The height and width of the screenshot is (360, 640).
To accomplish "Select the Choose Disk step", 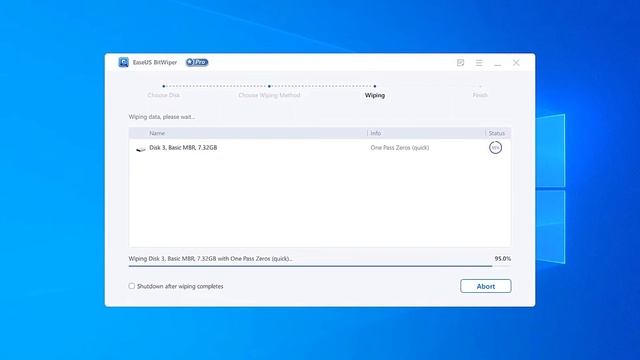I will pos(163,95).
